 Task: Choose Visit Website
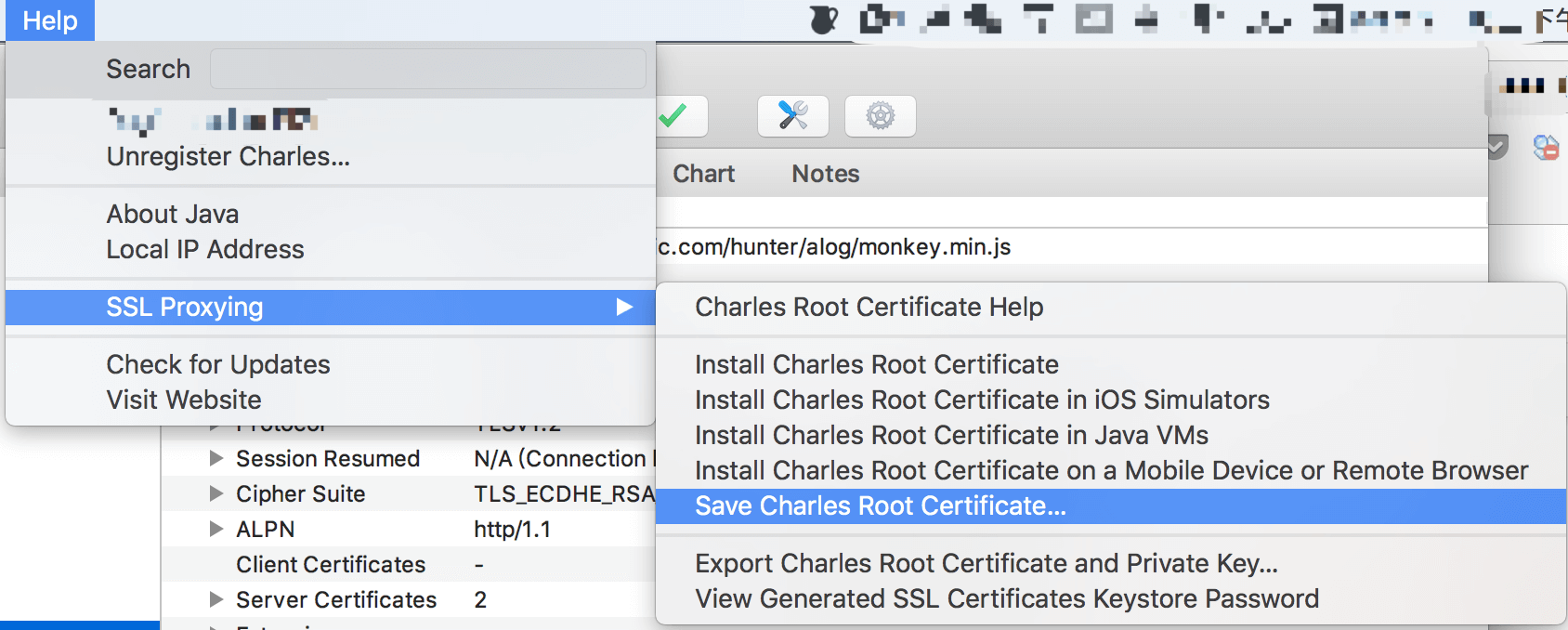point(184,400)
